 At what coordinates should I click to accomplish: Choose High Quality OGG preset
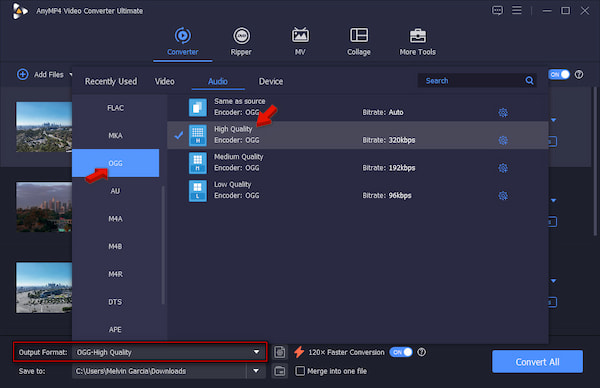[x=357, y=135]
